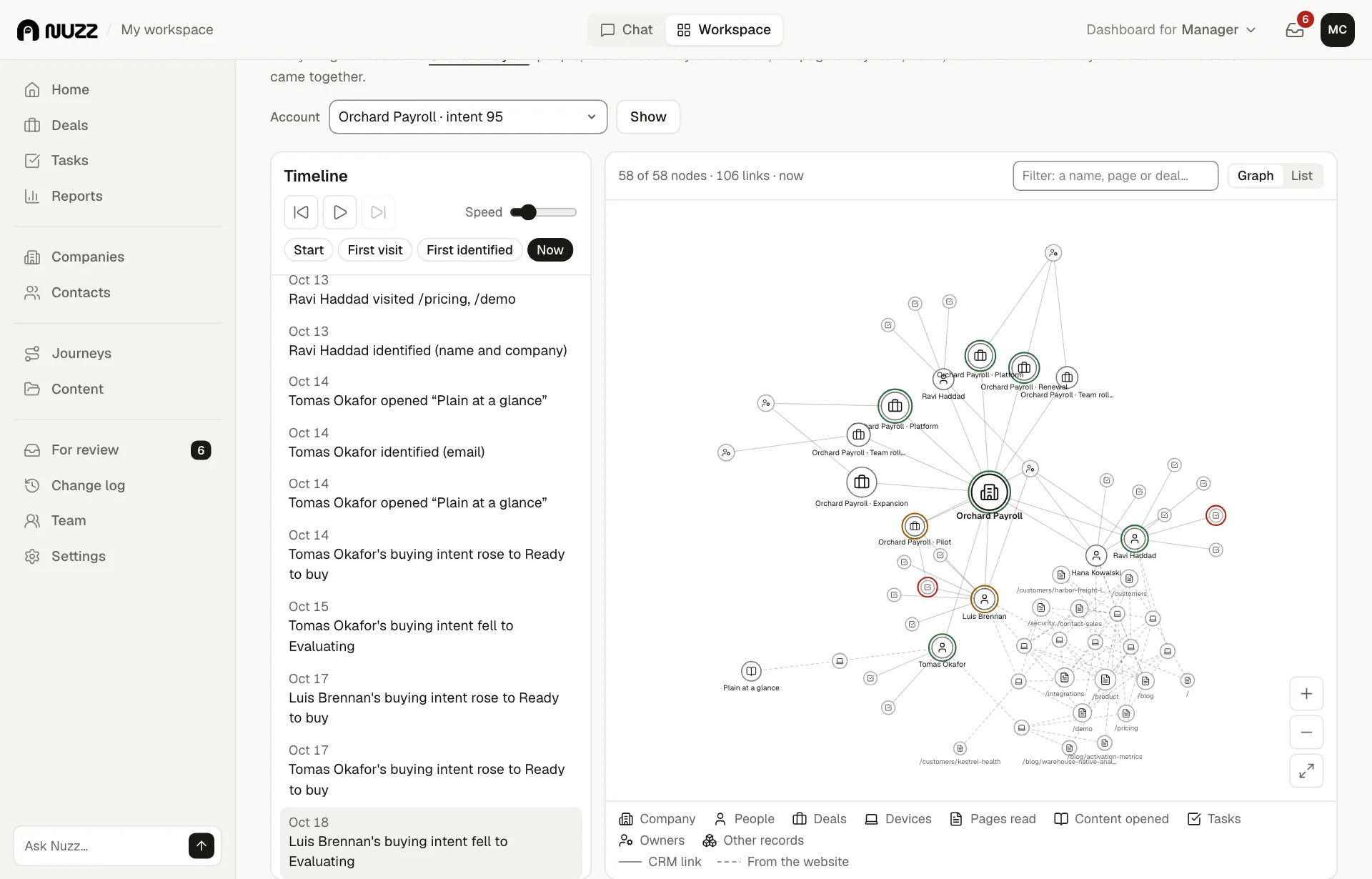Switch the node view to Graph

(1256, 176)
